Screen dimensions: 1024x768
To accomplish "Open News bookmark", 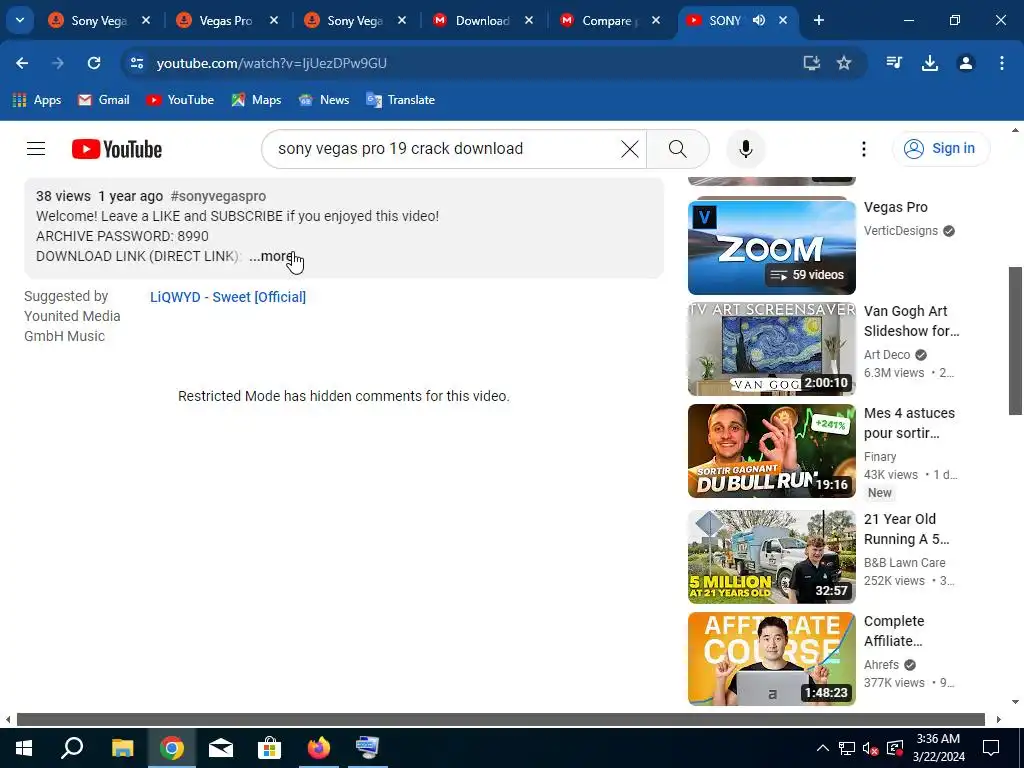I will (324, 100).
